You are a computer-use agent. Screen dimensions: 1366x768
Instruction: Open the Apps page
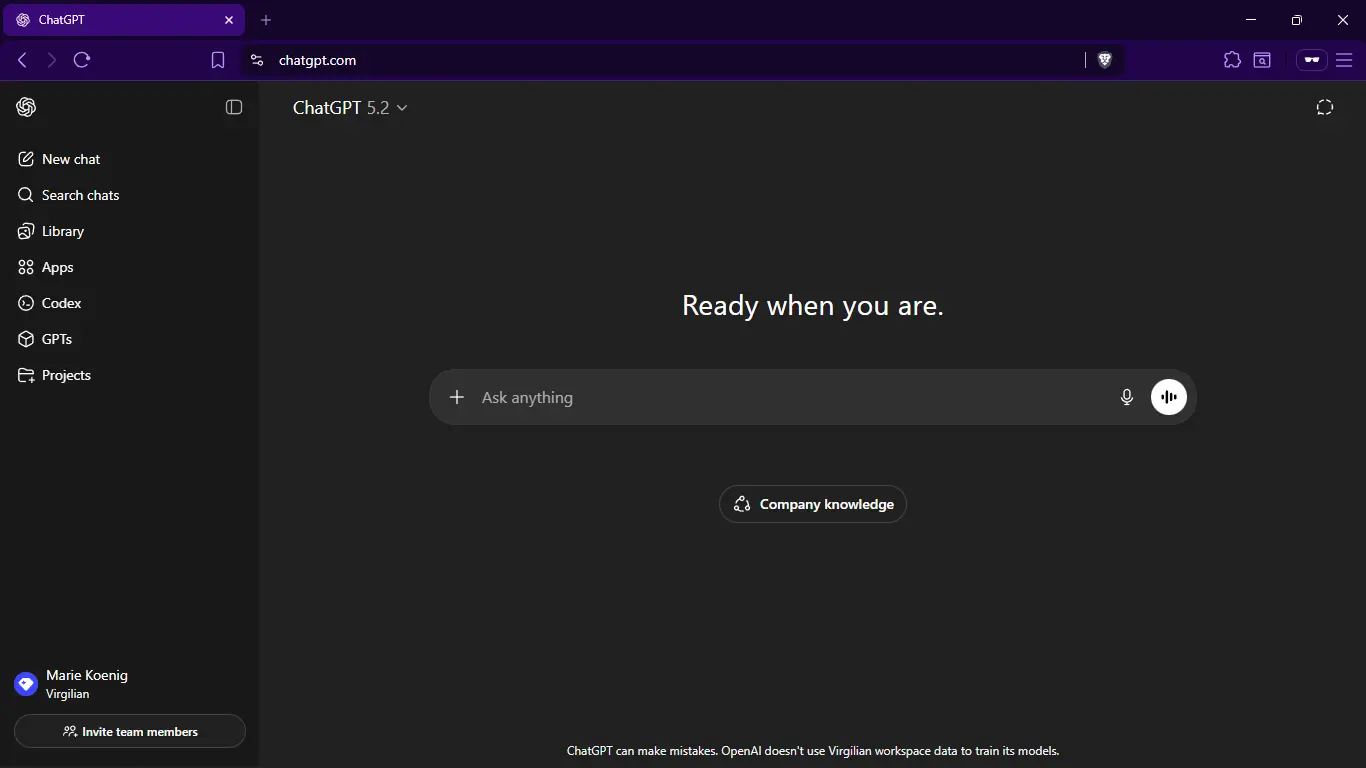[x=130, y=267]
